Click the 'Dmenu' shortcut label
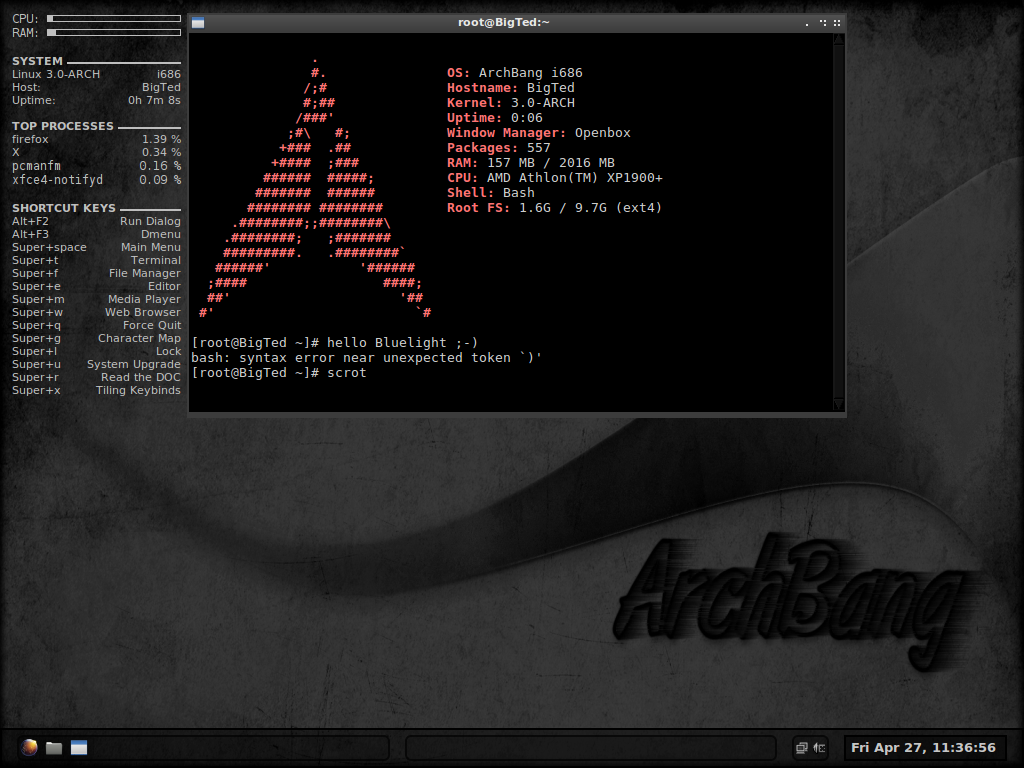Viewport: 1024px width, 768px height. (x=161, y=234)
